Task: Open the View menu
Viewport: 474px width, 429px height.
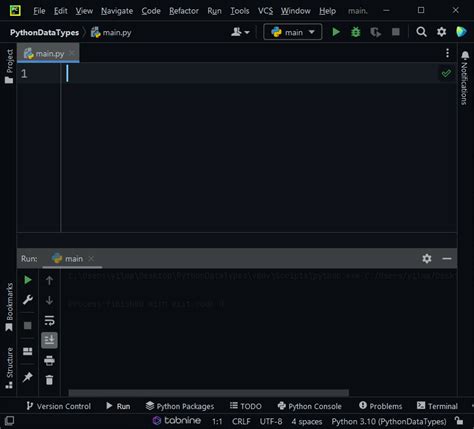Action: click(x=84, y=11)
